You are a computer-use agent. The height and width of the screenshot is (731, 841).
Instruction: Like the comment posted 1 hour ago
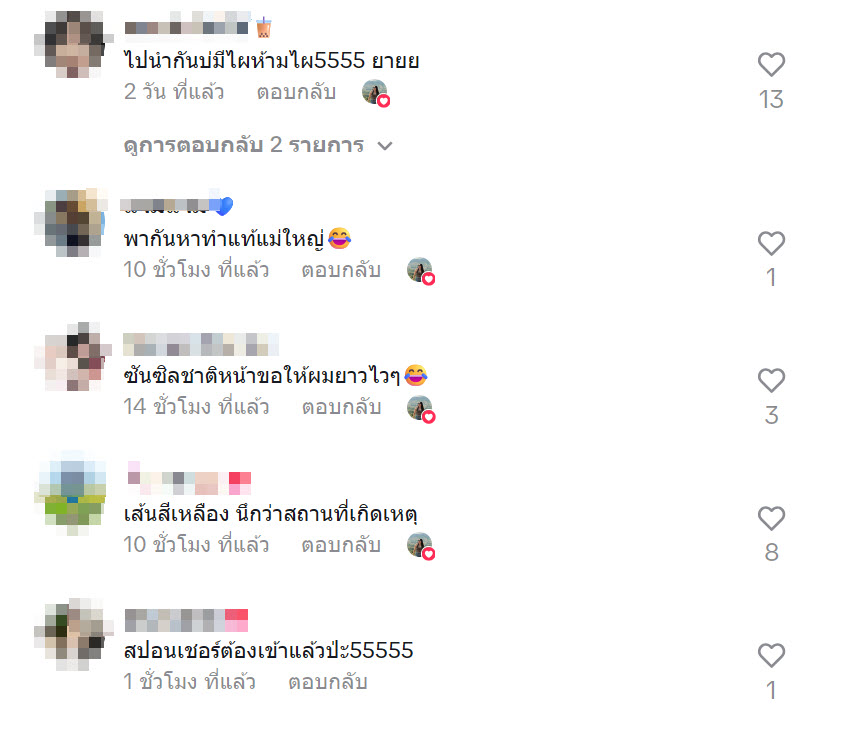tap(771, 655)
